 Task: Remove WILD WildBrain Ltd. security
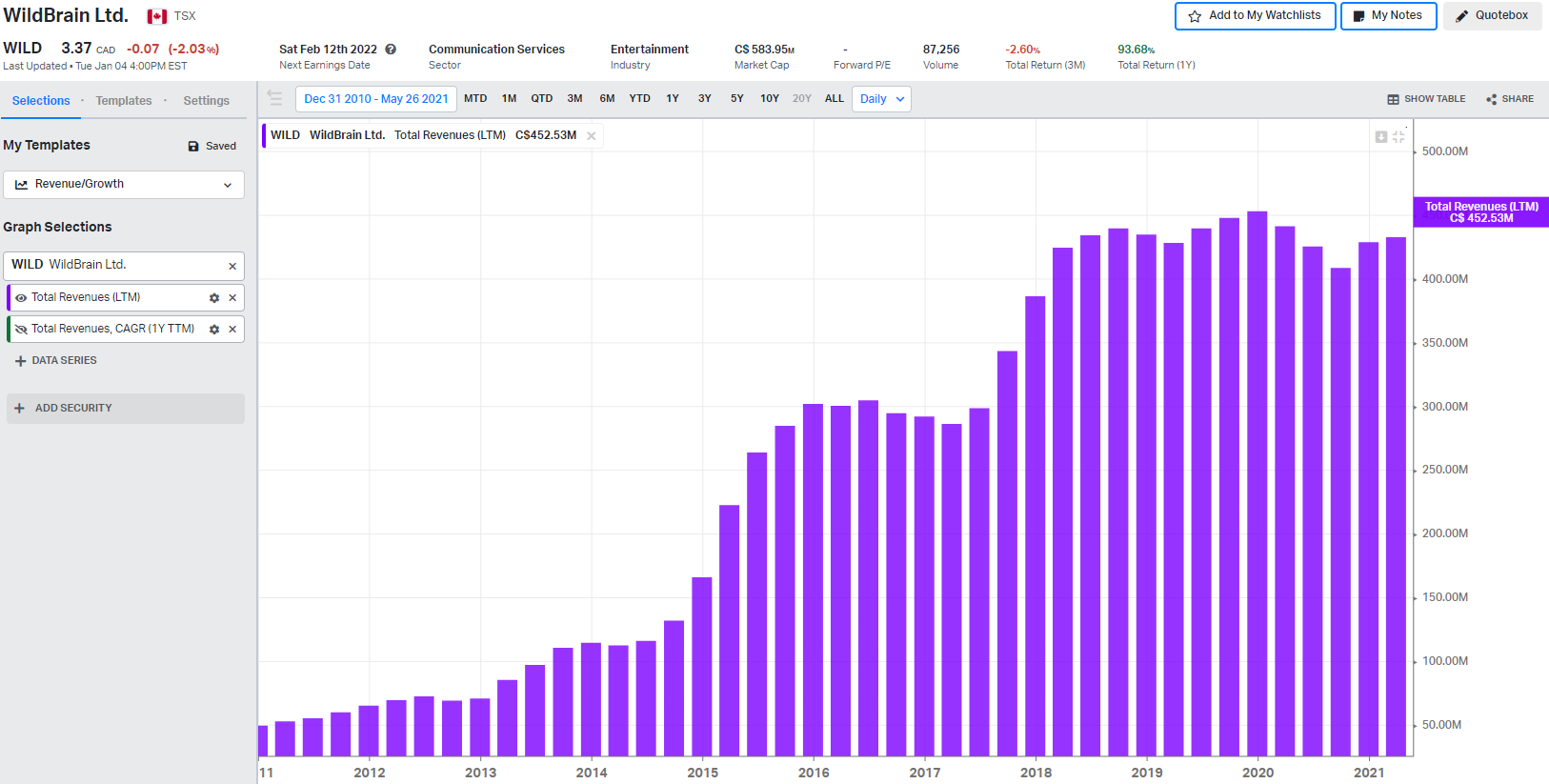pos(232,267)
